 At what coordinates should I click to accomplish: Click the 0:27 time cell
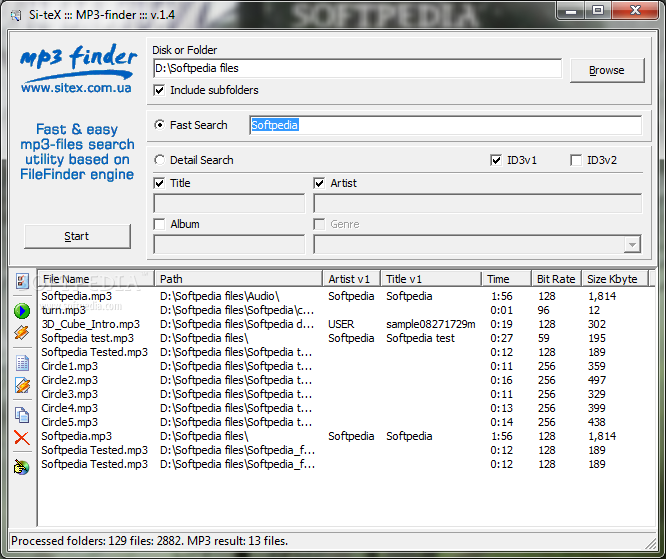(x=502, y=339)
